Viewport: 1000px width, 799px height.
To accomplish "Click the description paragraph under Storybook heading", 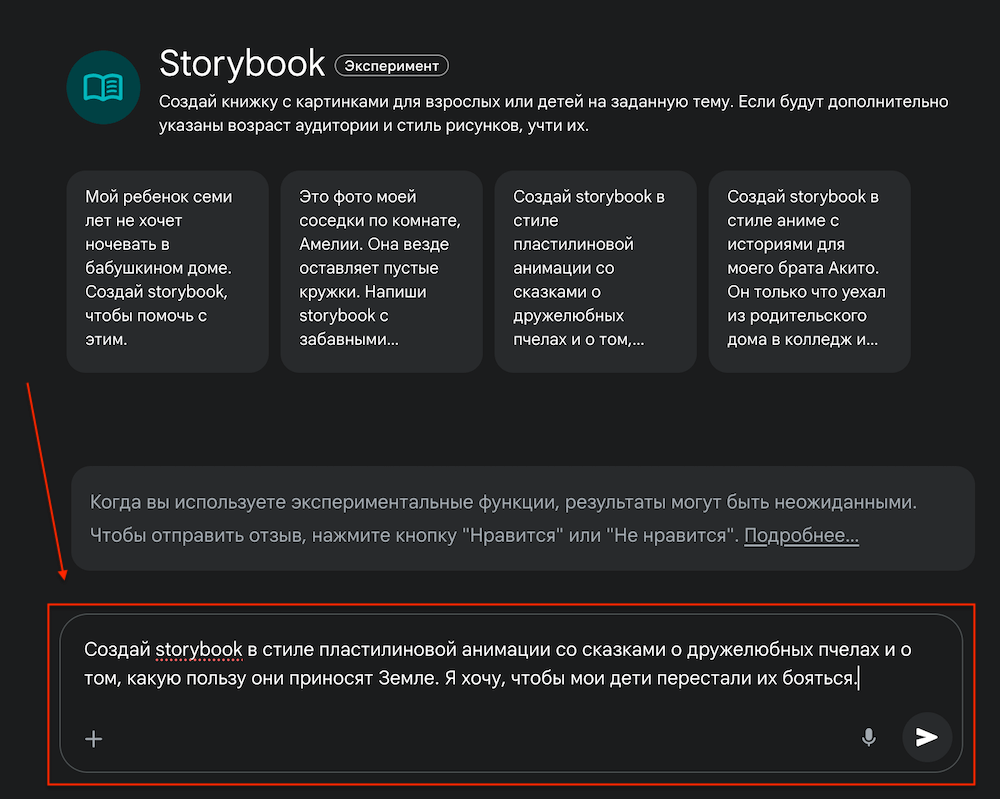I will (554, 114).
